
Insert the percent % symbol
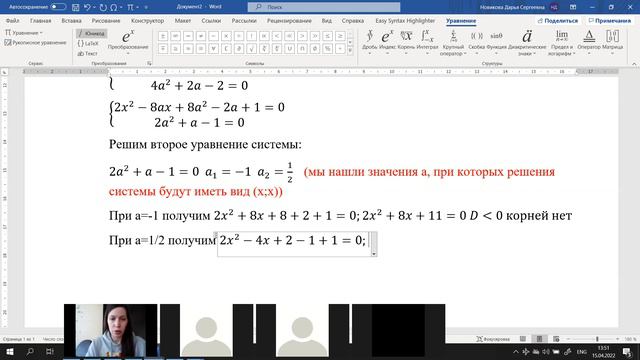327,49
